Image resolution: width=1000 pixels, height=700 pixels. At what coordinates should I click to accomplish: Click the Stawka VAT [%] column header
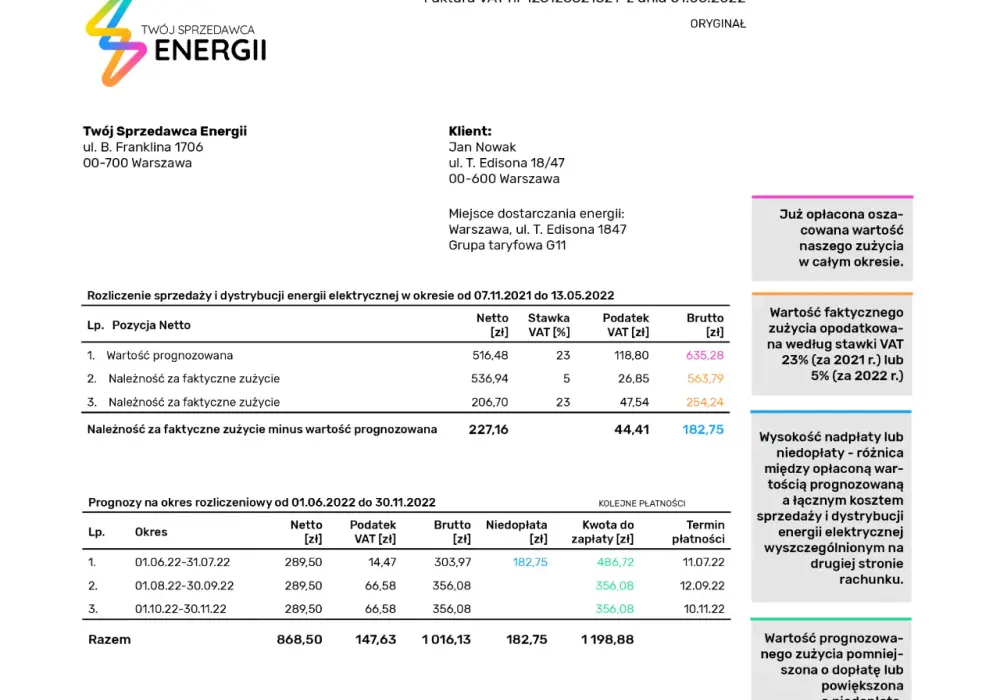548,325
